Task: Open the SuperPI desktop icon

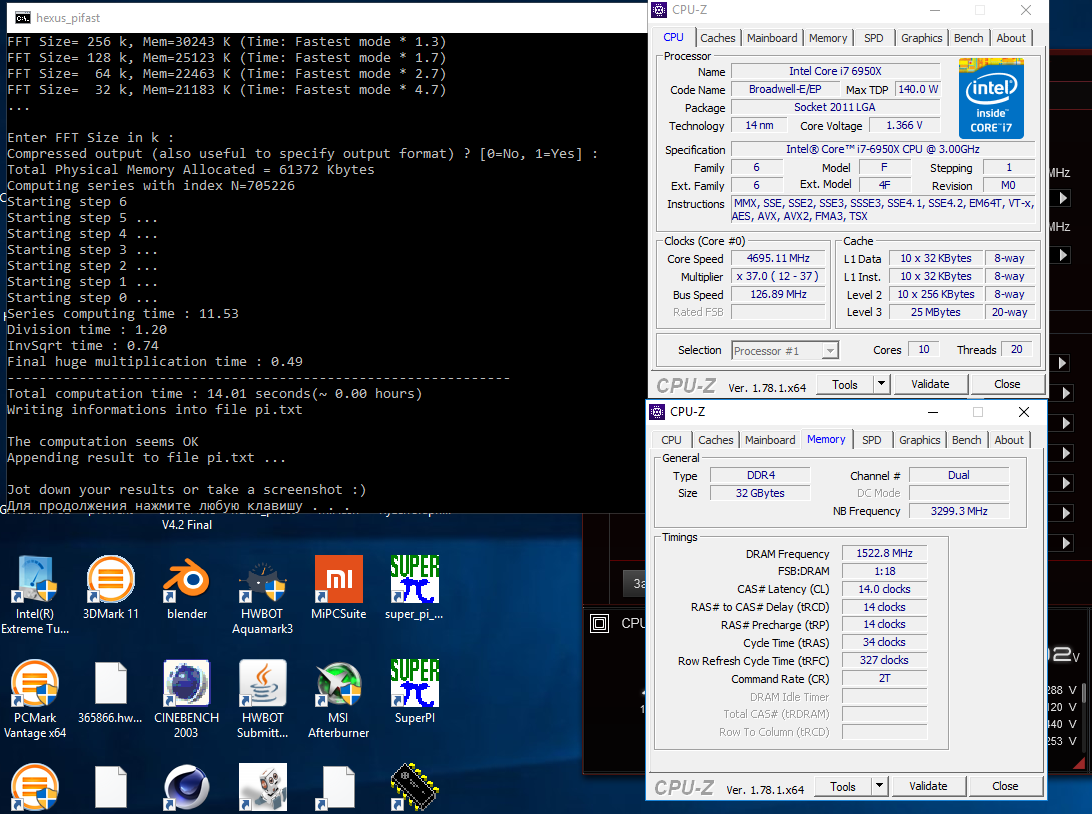Action: (414, 691)
